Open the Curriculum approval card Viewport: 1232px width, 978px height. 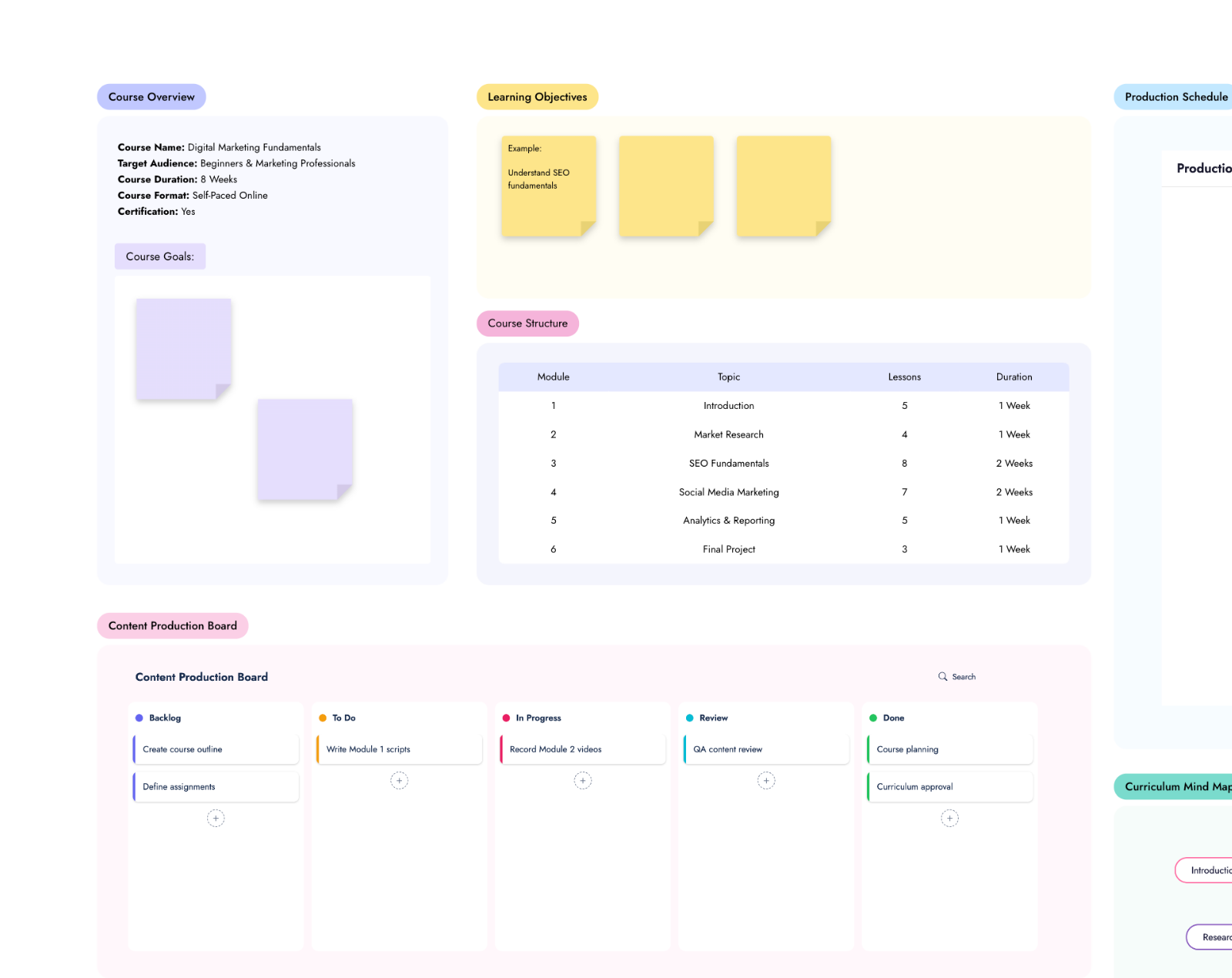tap(949, 787)
